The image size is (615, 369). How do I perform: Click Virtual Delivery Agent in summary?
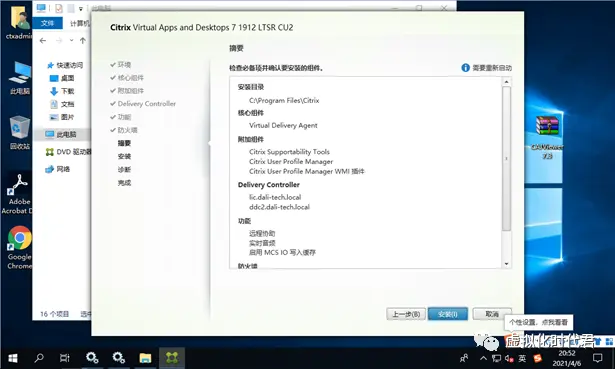[x=283, y=125]
